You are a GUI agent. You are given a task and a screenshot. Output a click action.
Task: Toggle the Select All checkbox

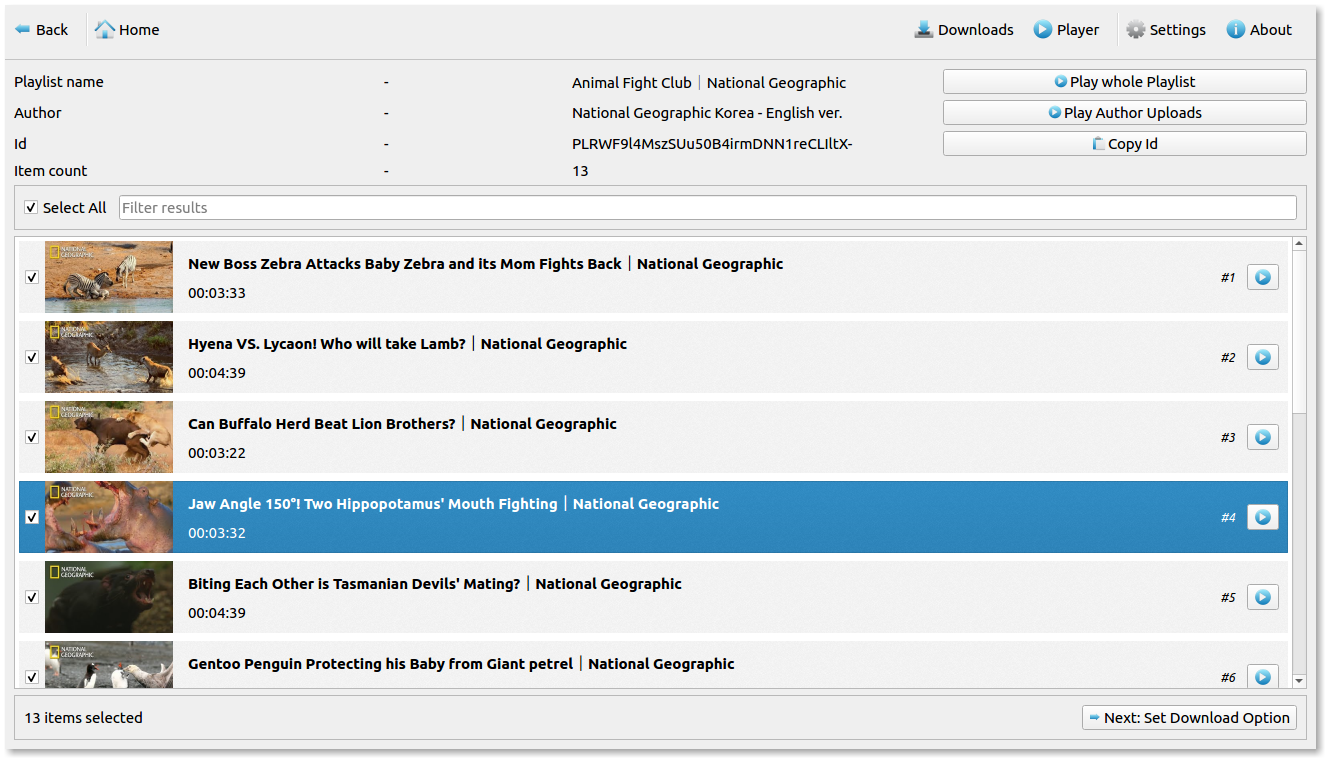pyautogui.click(x=31, y=208)
